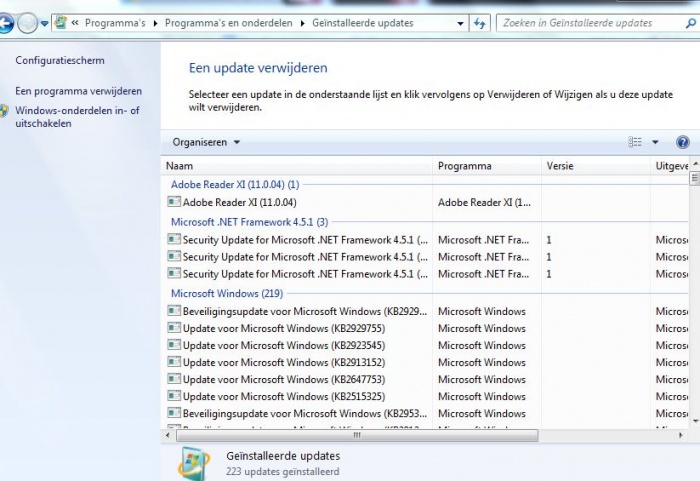The image size is (700, 481).
Task: Click icon of Update KB2515325
Action: (174, 396)
